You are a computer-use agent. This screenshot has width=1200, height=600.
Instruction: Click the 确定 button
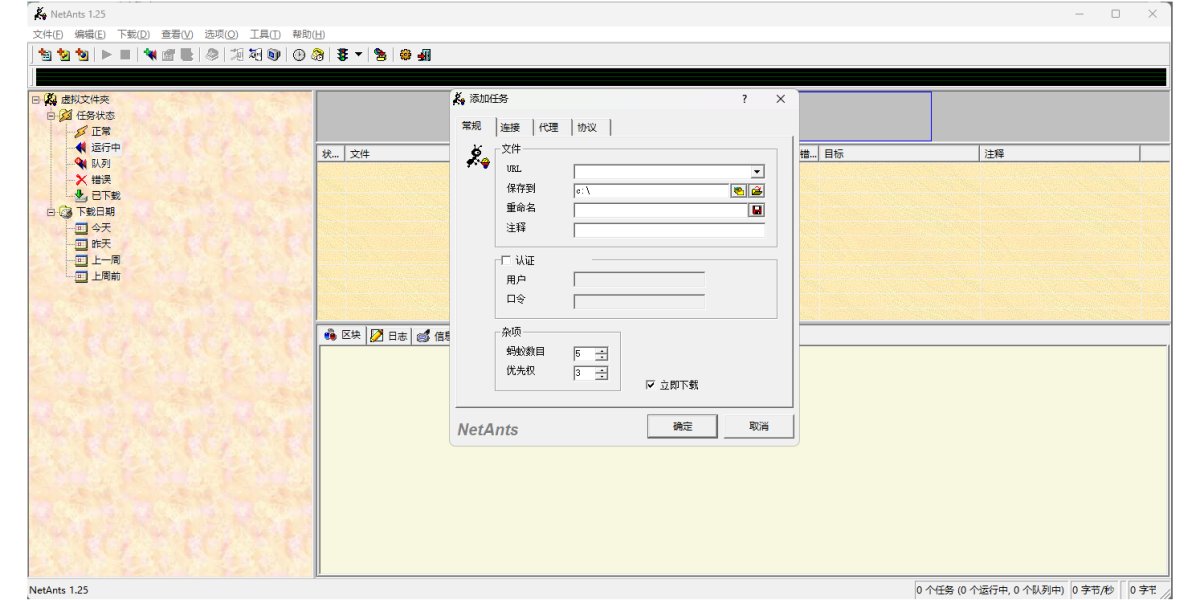[x=682, y=427]
